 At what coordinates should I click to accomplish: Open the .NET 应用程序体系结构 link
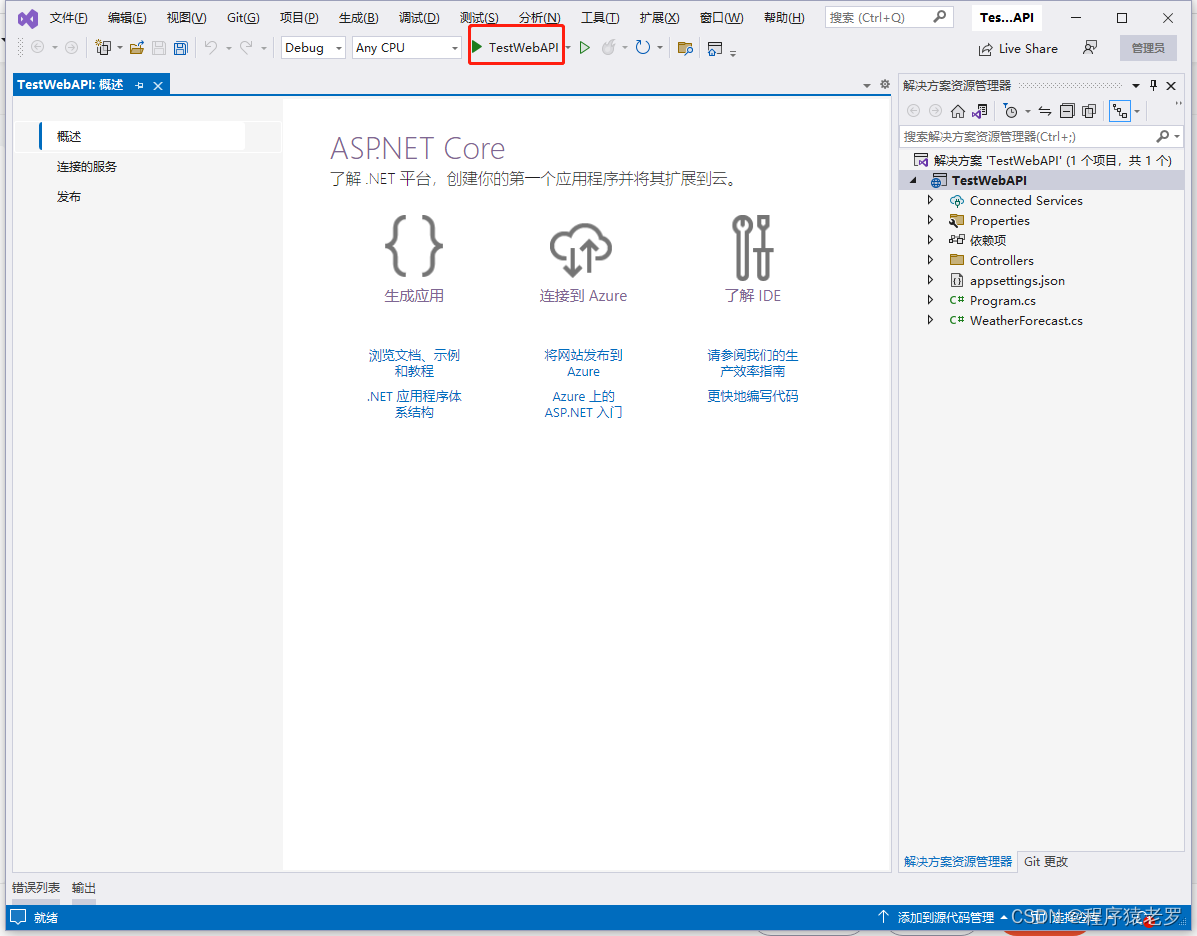pos(414,404)
